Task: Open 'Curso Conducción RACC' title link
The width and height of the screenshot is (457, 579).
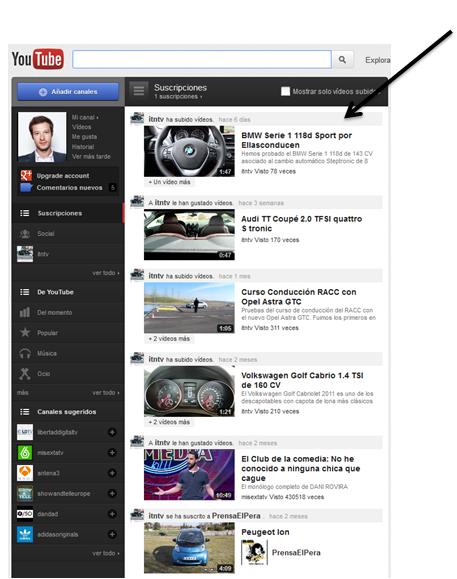Action: 299,297
